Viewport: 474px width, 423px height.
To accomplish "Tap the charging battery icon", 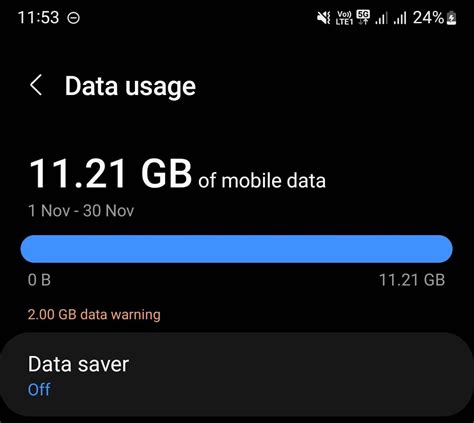I will (x=451, y=18).
